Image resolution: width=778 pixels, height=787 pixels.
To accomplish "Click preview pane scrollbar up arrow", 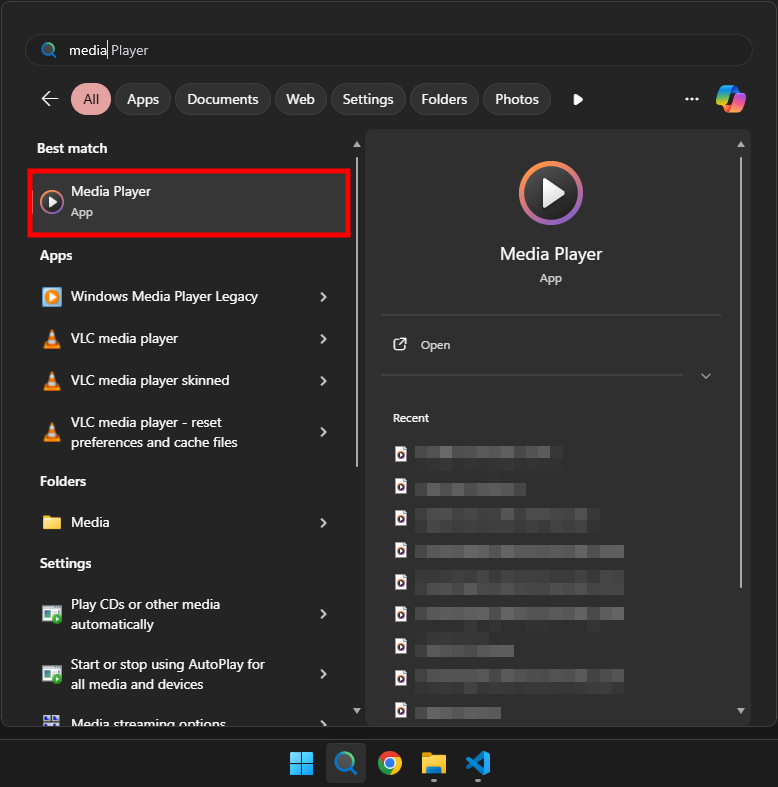I will pos(741,145).
